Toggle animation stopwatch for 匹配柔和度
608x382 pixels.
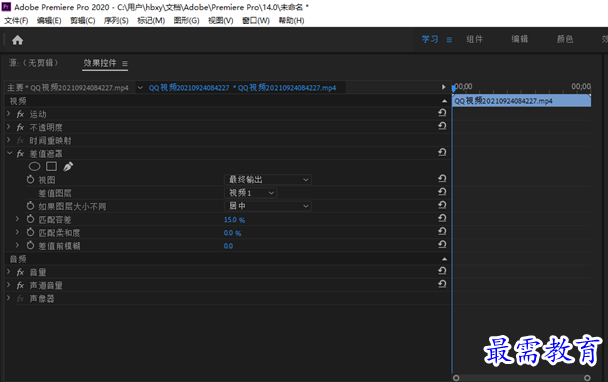tap(30, 232)
